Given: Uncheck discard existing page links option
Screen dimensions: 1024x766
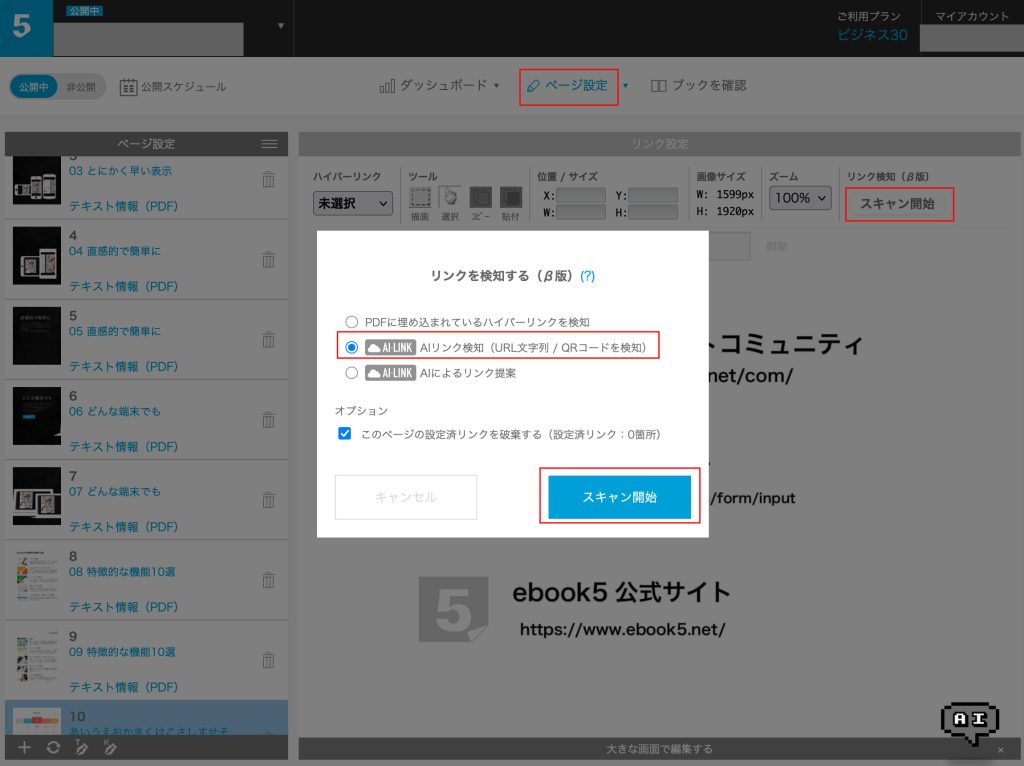Looking at the screenshot, I should tap(345, 434).
